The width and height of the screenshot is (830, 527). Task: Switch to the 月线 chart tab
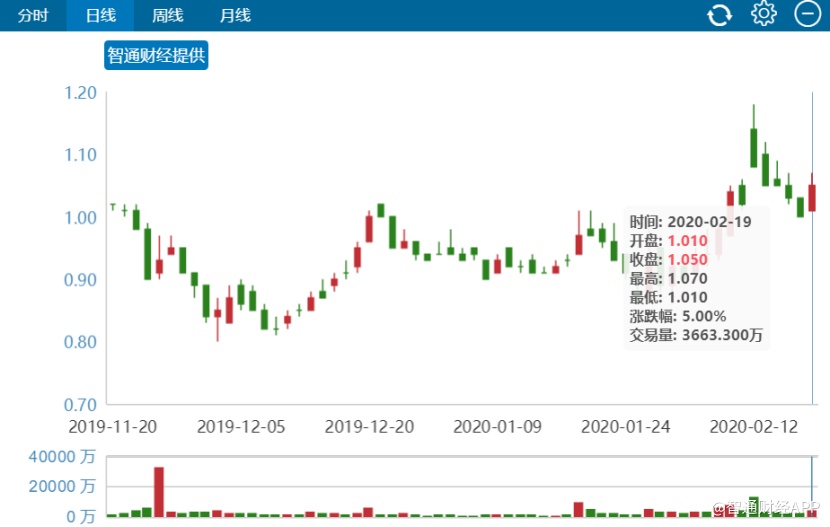pos(235,15)
